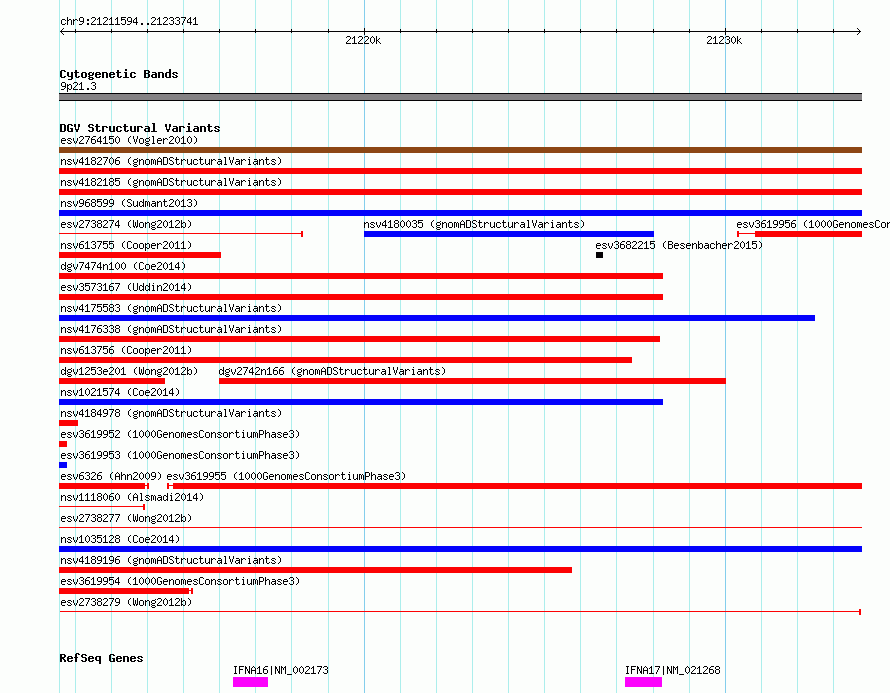Click the black esv3682215 variant marker
This screenshot has height=693, width=890.
point(599,255)
